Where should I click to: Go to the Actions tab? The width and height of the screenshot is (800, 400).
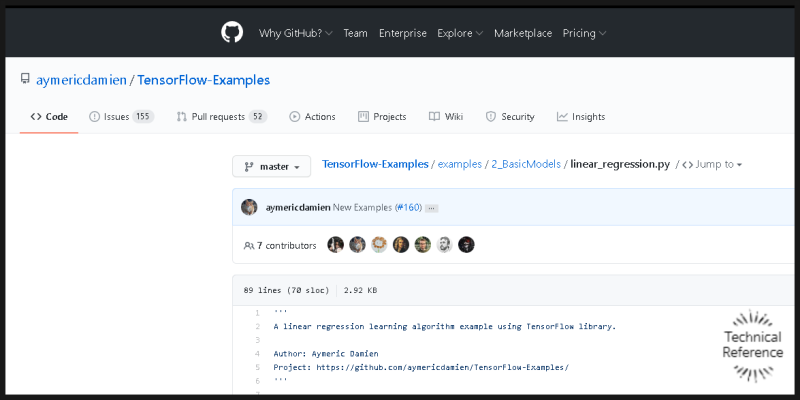pos(312,117)
